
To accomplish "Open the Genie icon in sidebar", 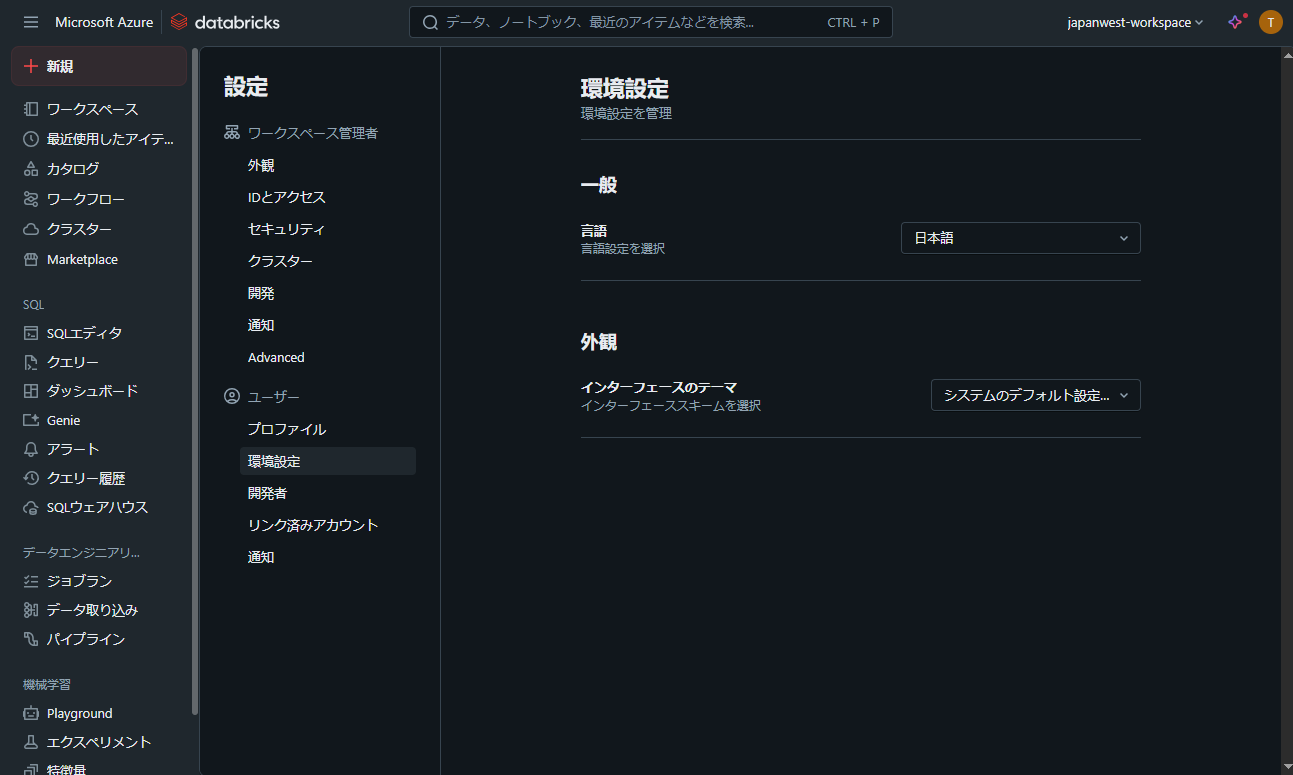I will [x=31, y=420].
